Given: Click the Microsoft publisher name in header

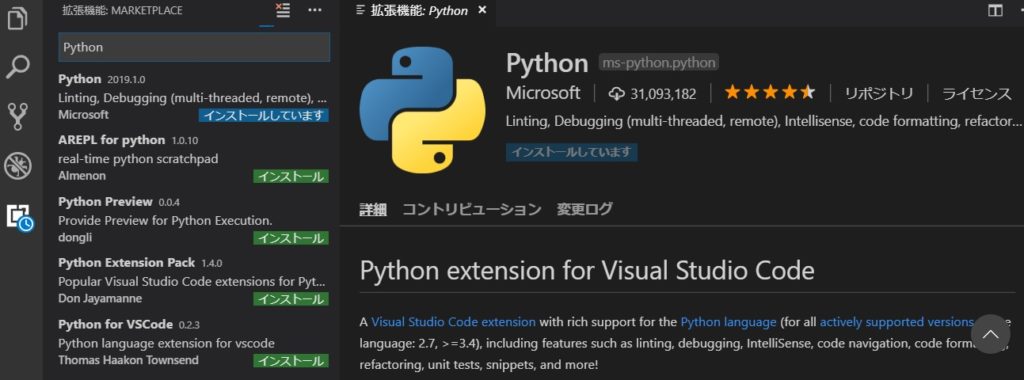Looking at the screenshot, I should 543,93.
